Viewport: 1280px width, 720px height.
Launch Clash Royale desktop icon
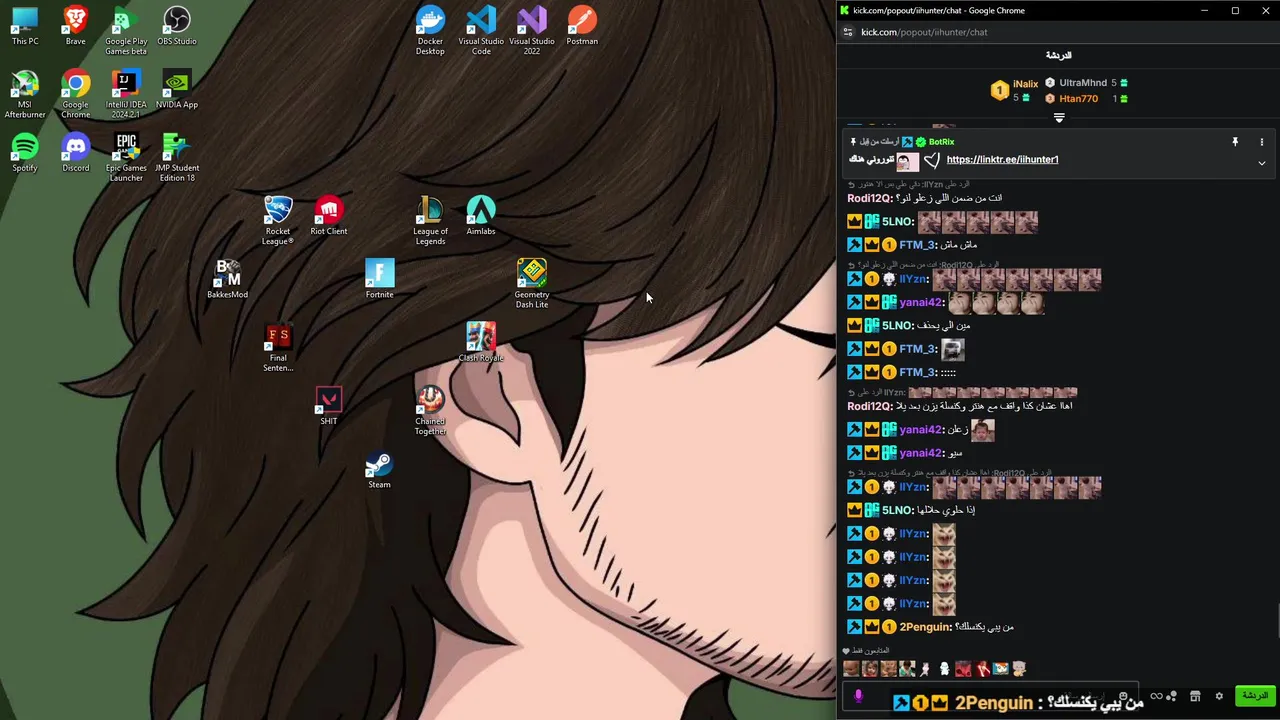click(x=481, y=342)
